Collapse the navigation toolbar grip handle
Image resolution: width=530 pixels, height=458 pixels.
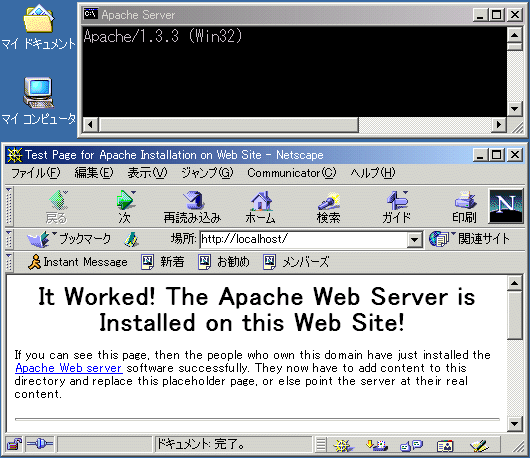(9, 207)
